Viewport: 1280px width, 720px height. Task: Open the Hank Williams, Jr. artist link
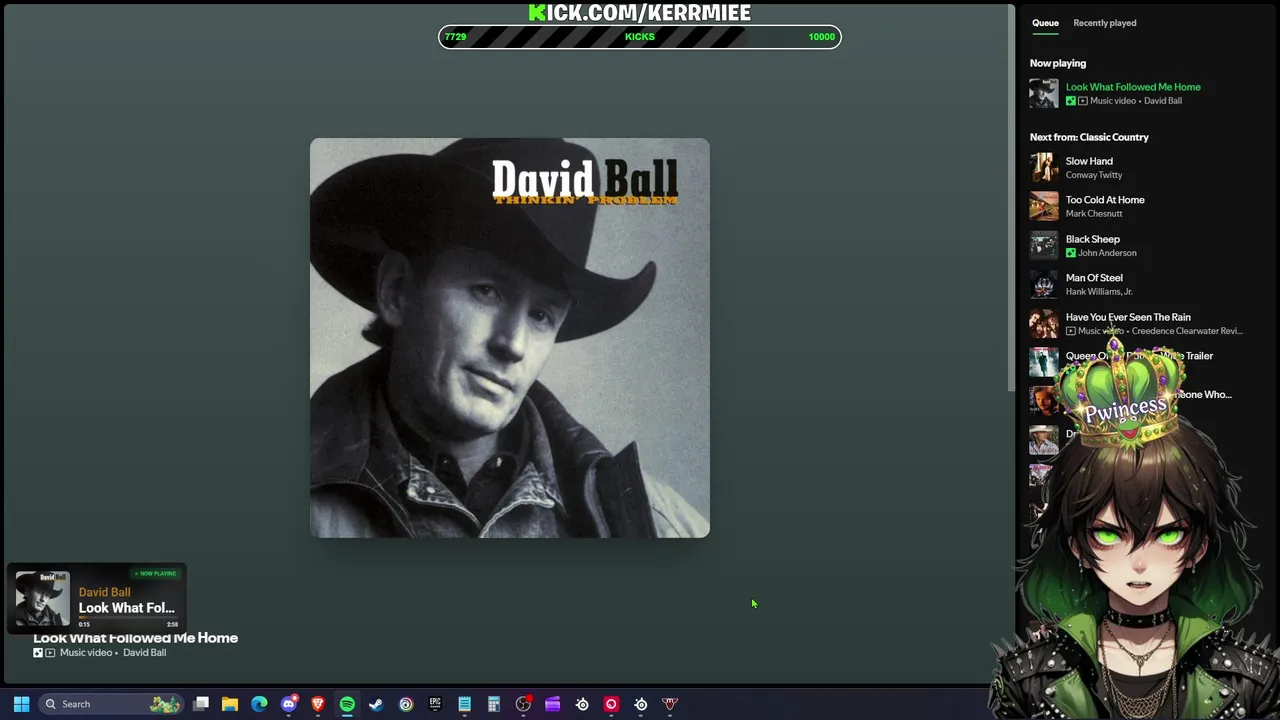(x=1099, y=292)
